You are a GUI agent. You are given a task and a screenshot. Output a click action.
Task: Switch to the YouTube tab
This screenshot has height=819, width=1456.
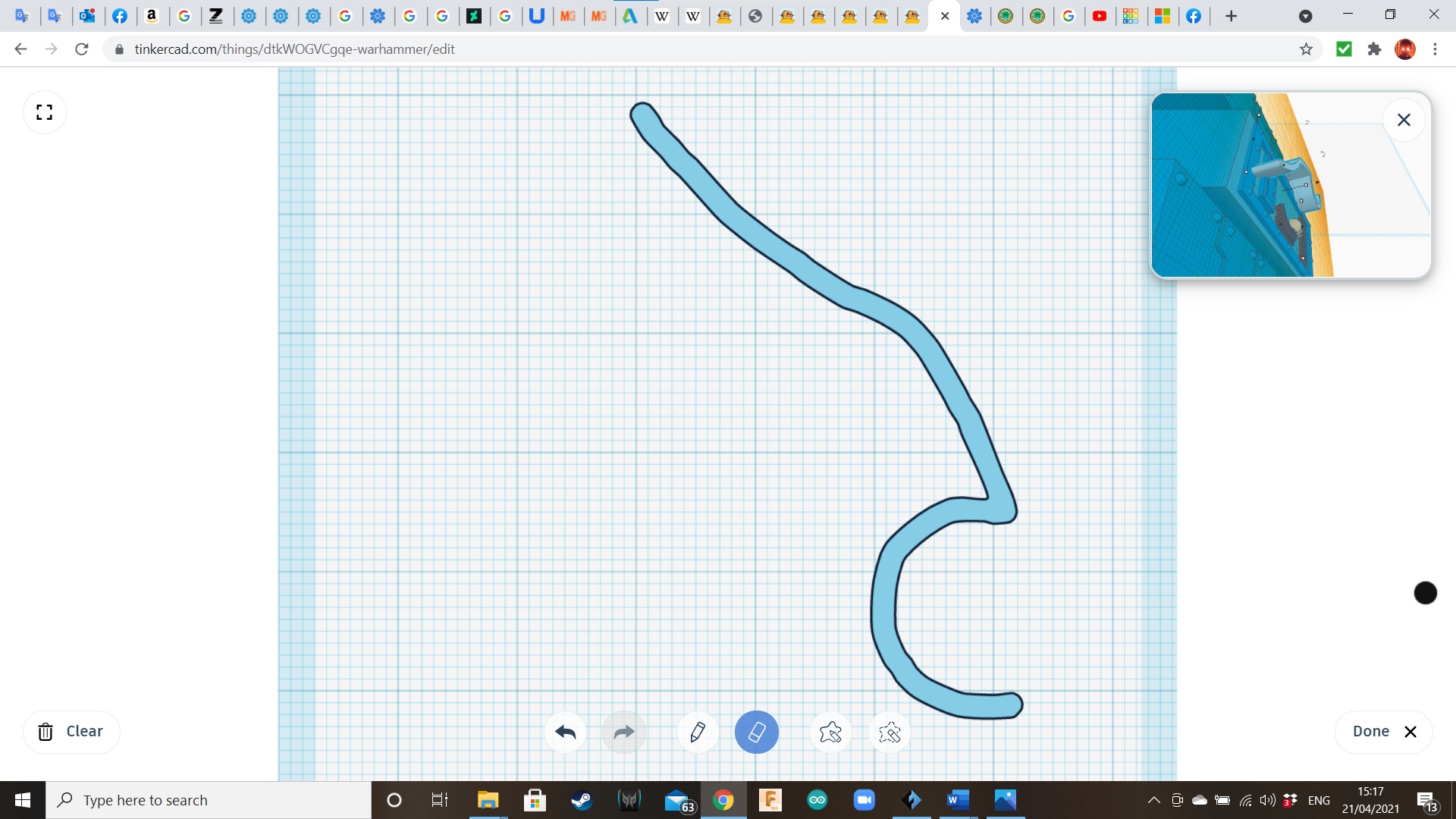click(1100, 16)
